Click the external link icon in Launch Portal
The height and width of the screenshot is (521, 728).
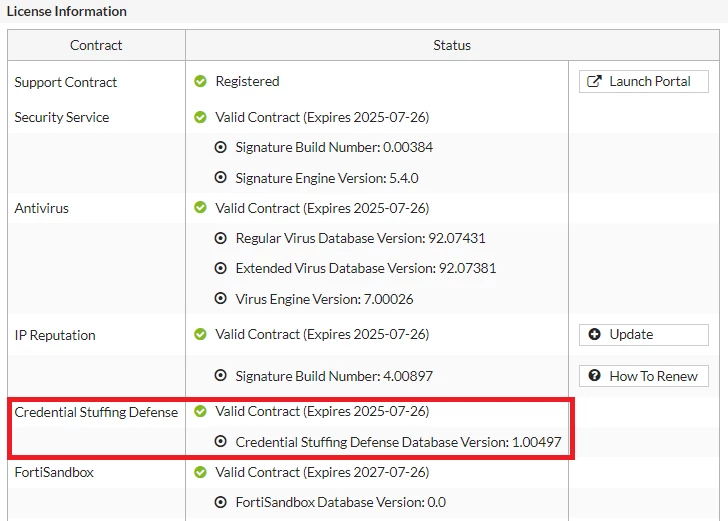(594, 81)
